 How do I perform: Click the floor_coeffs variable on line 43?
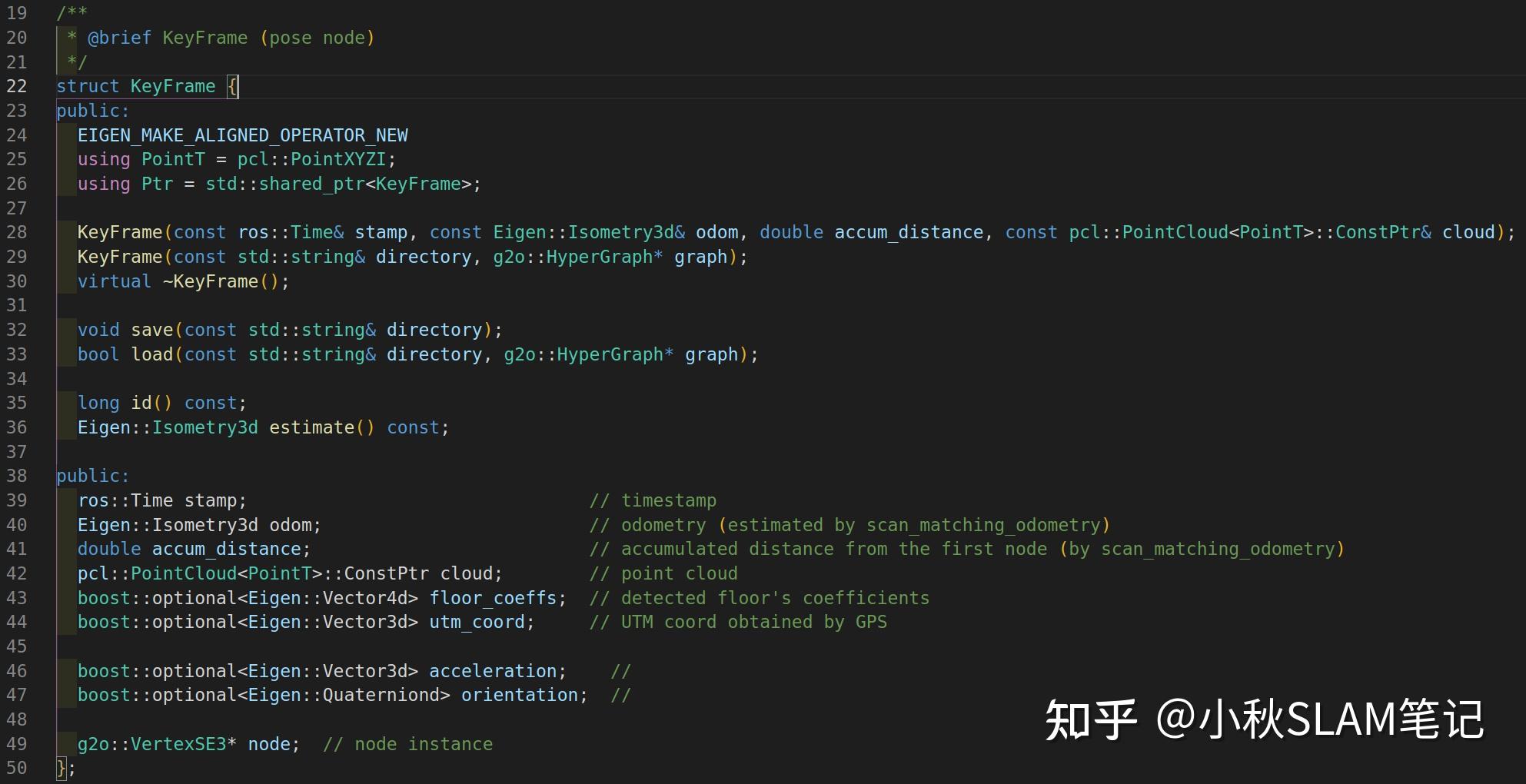(494, 597)
